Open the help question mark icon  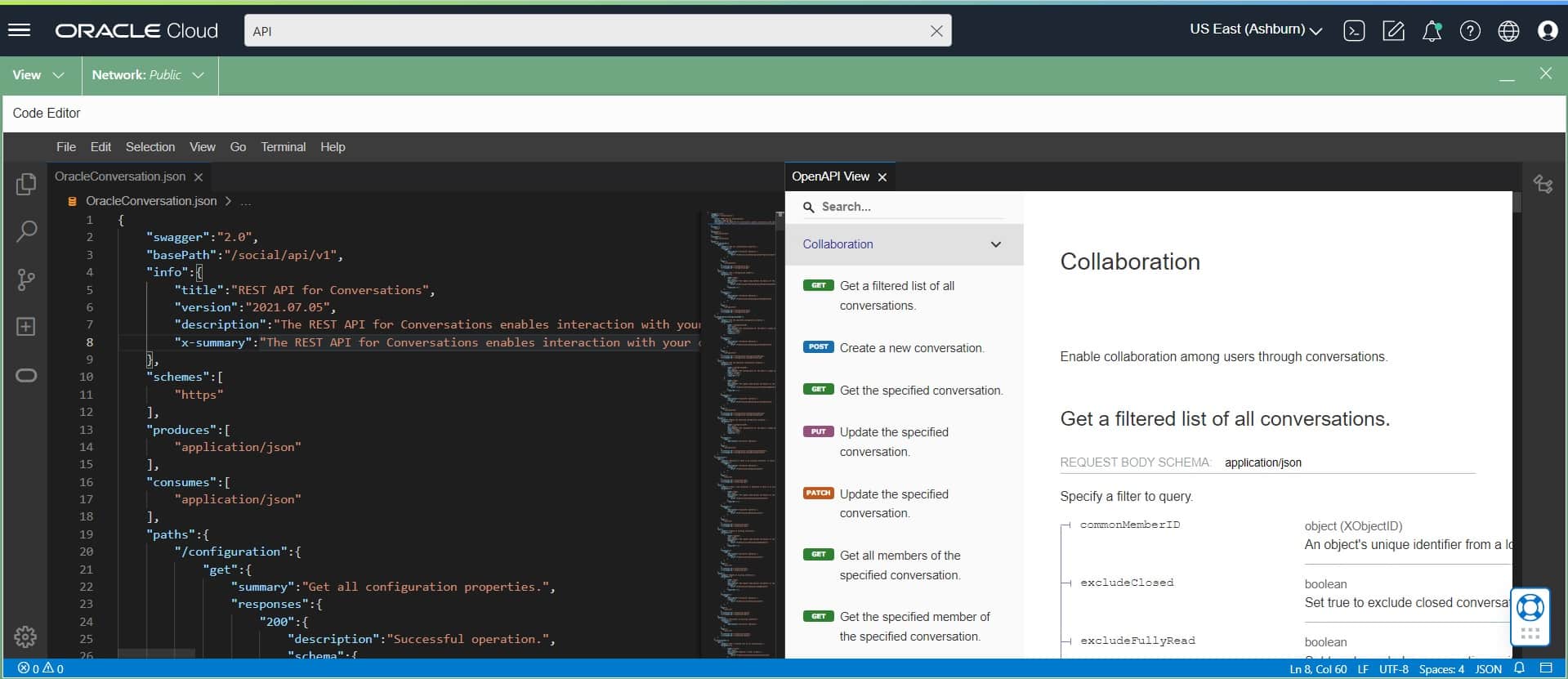(x=1470, y=31)
